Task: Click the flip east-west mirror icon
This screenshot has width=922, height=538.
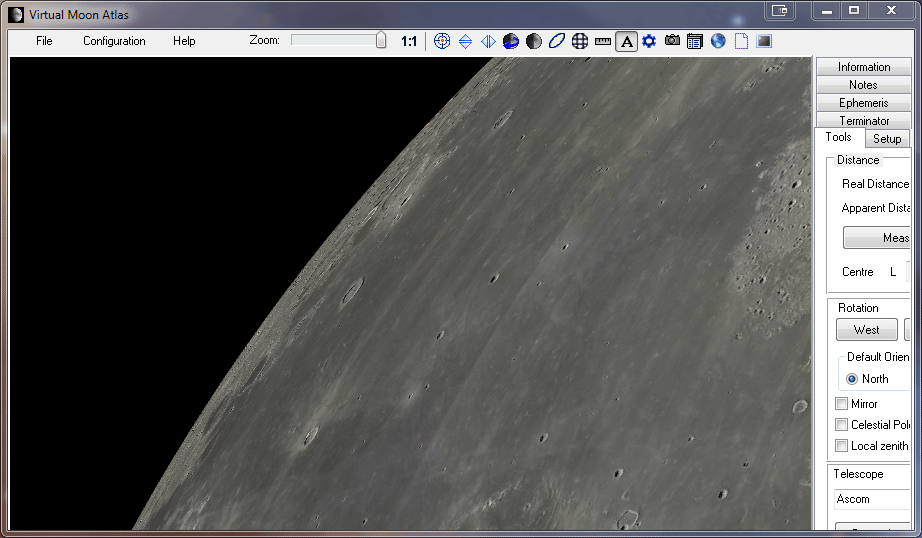Action: pyautogui.click(x=488, y=41)
